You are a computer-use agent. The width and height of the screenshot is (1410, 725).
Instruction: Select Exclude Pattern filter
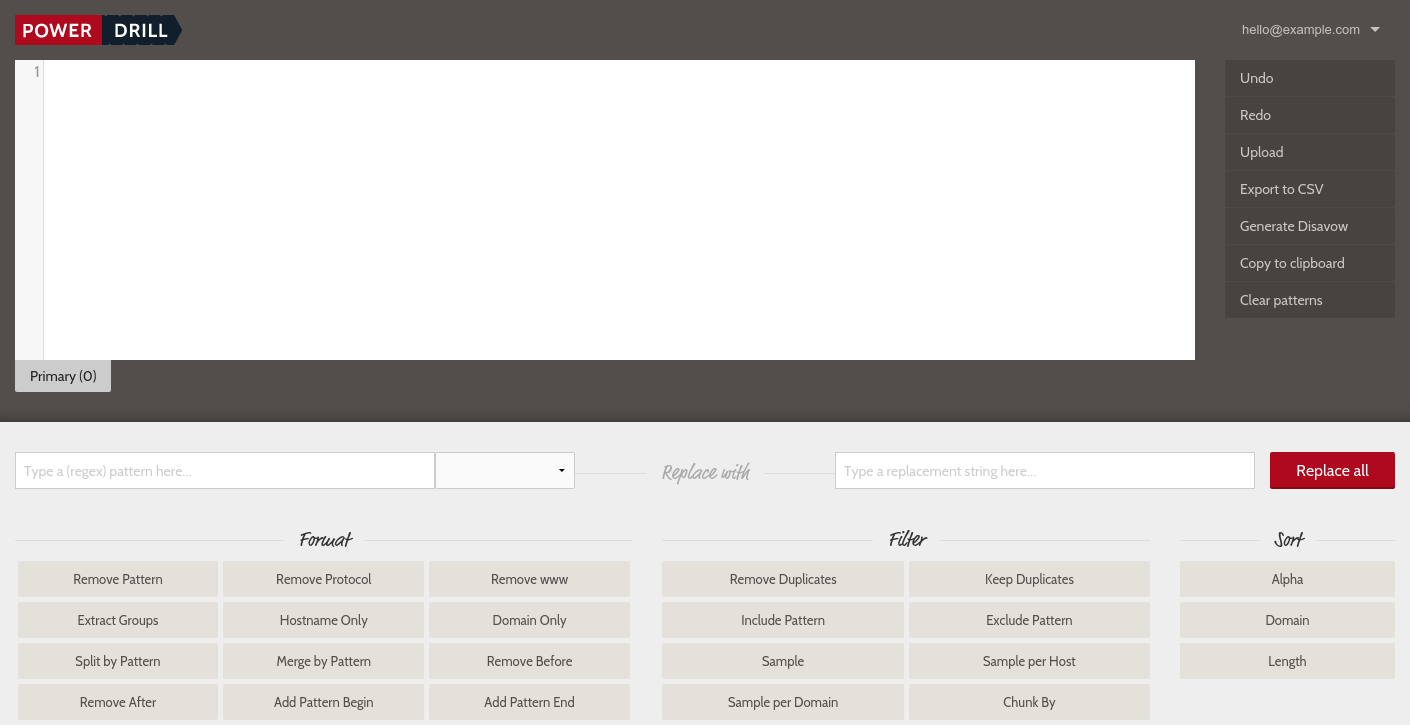tap(1029, 620)
